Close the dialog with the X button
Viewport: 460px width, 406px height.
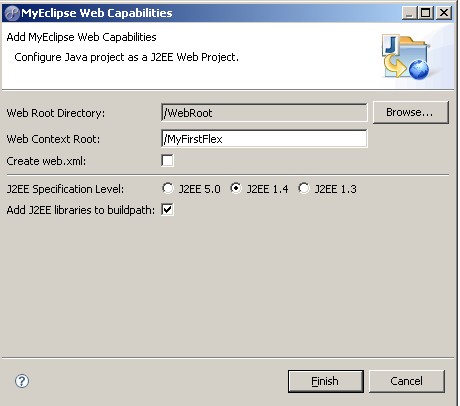444,13
